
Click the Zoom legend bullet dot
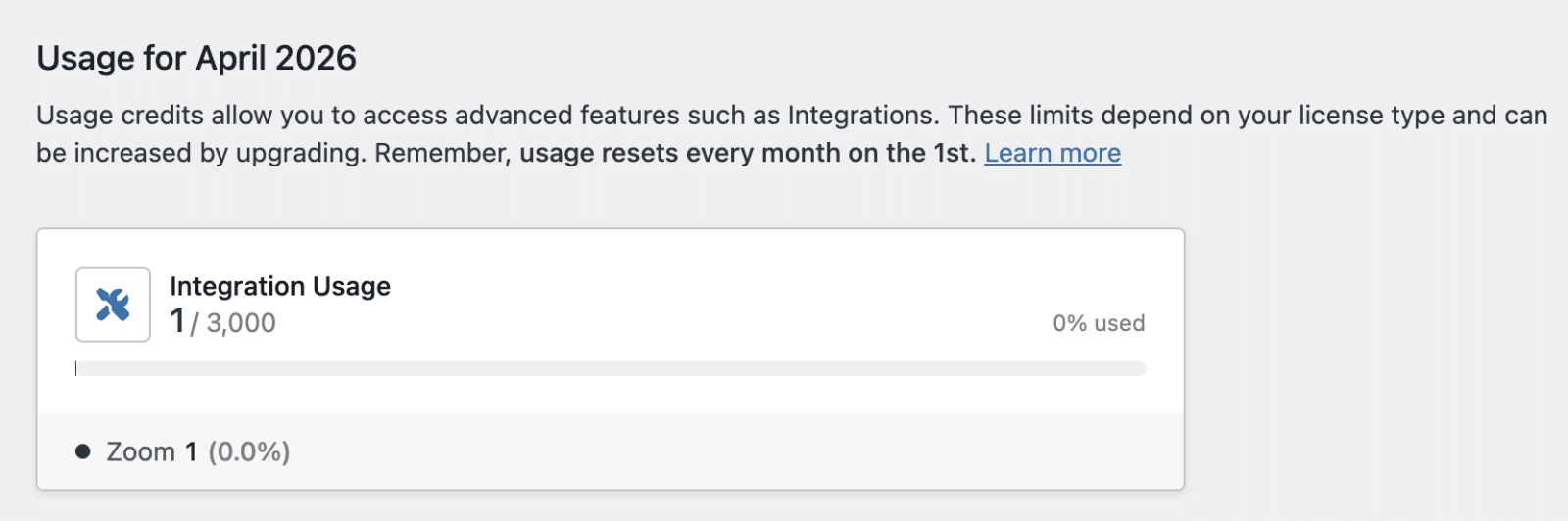click(x=83, y=451)
